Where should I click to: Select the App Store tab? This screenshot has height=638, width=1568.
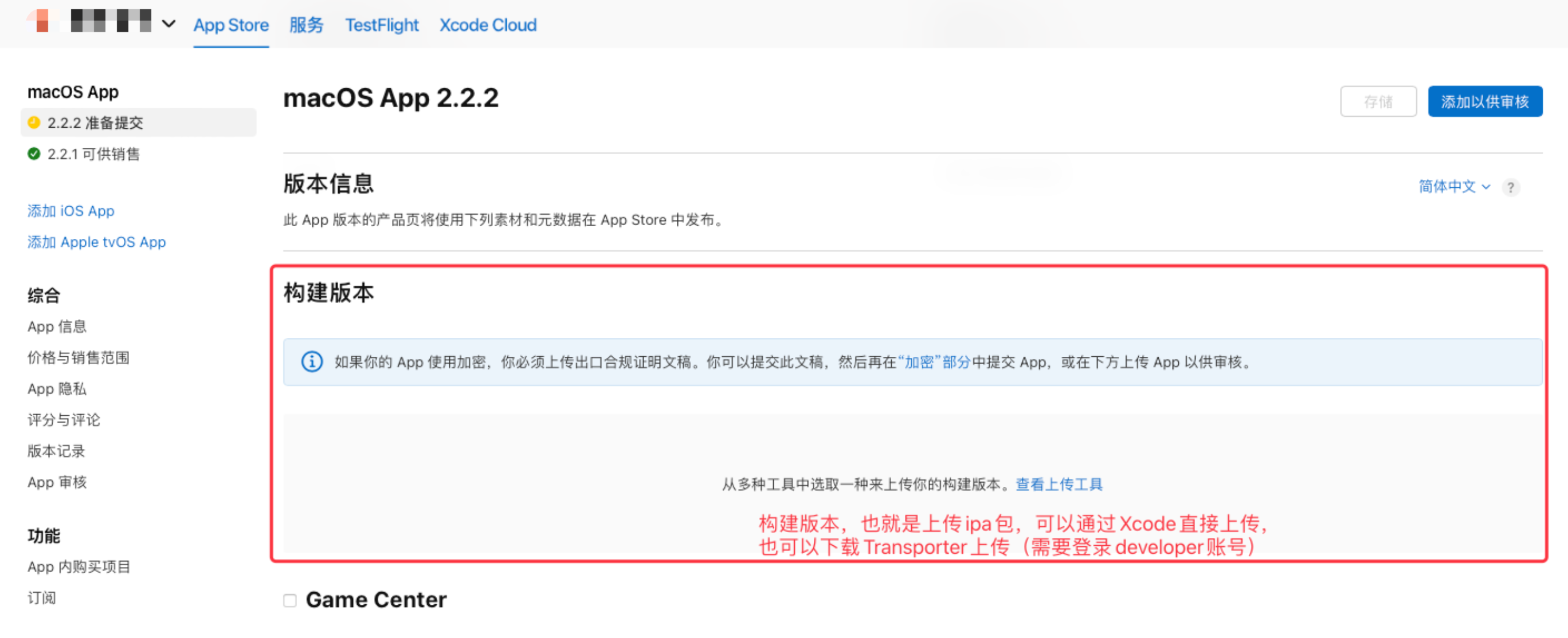(x=231, y=25)
